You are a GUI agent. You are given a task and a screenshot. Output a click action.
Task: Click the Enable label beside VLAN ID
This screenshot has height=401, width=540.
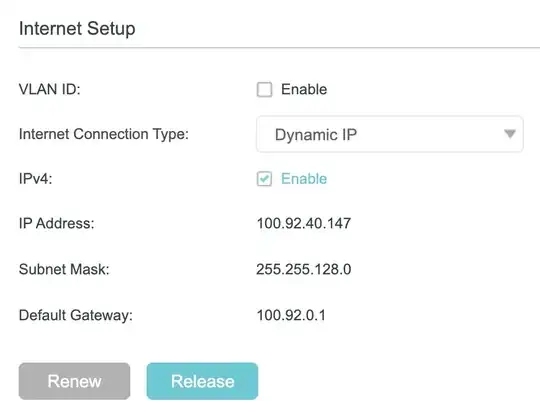pyautogui.click(x=304, y=90)
